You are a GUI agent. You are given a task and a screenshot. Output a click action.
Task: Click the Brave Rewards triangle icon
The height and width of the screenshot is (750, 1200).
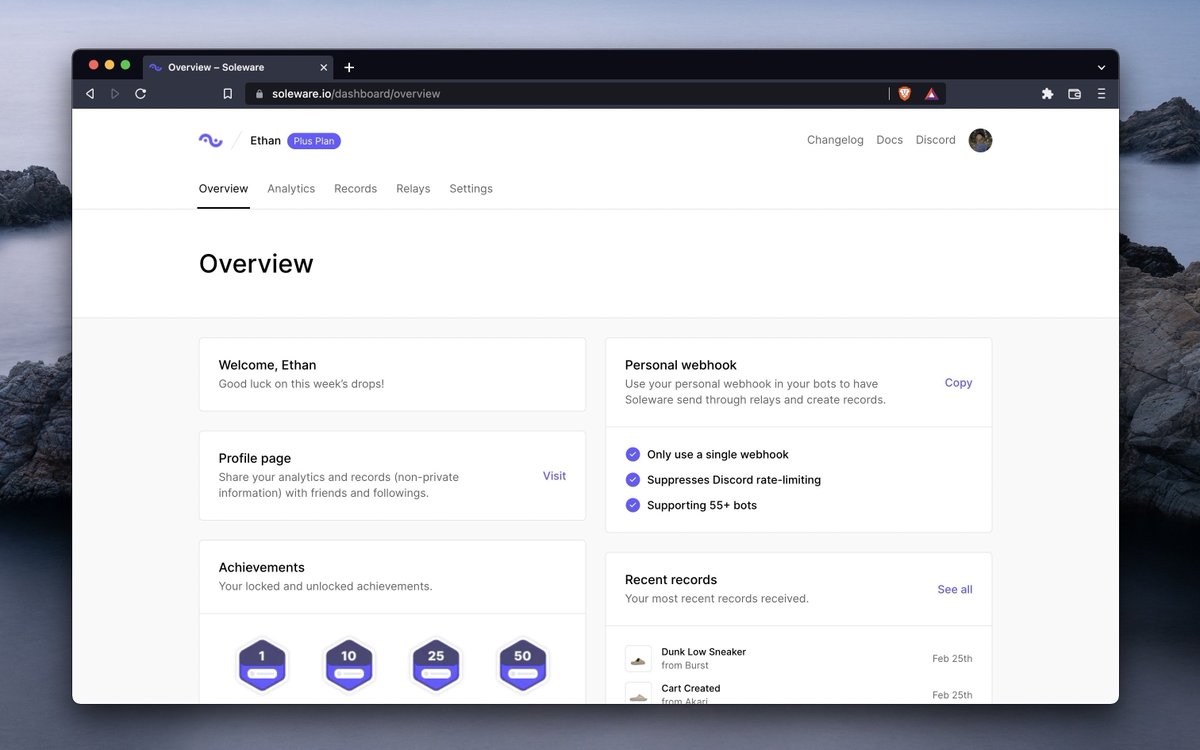pos(931,93)
